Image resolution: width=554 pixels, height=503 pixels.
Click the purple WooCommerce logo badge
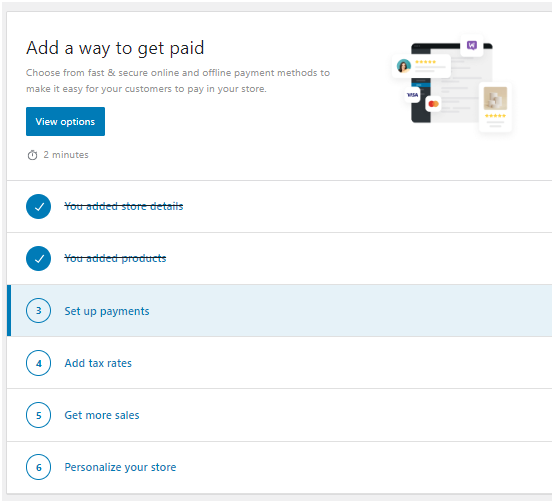(x=472, y=45)
